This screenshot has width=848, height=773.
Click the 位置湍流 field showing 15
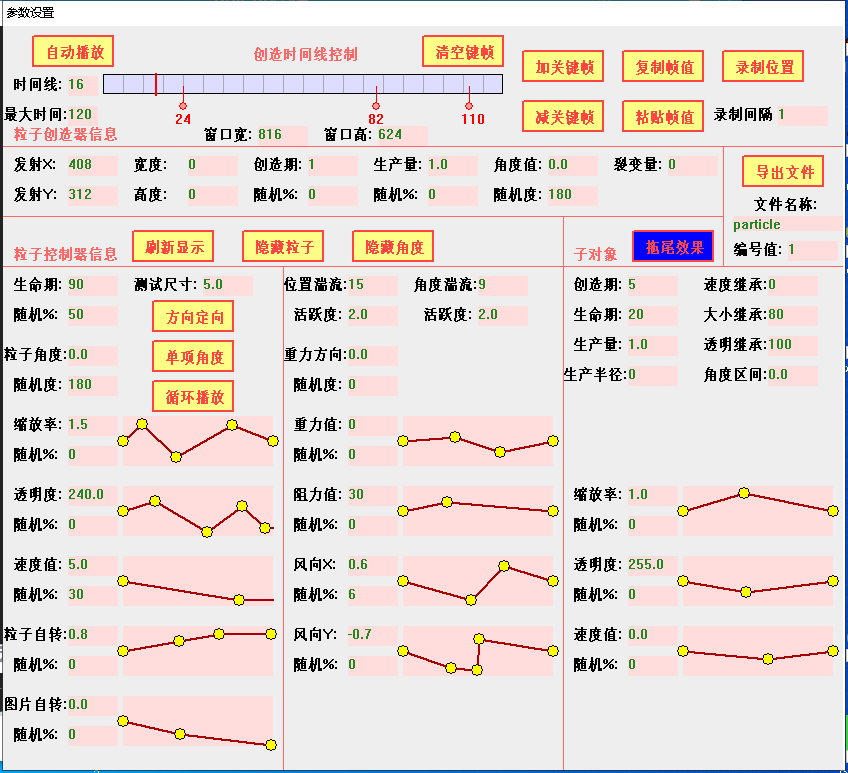pyautogui.click(x=373, y=285)
